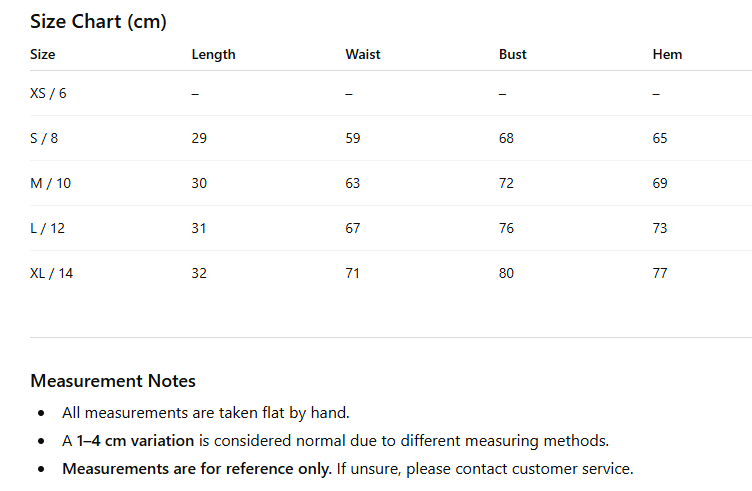Select the XL / 14 size row label

click(x=51, y=273)
